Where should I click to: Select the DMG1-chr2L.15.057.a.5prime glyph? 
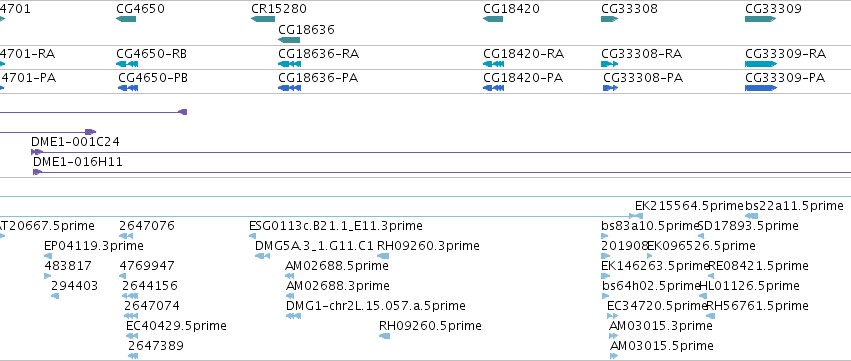(293, 316)
